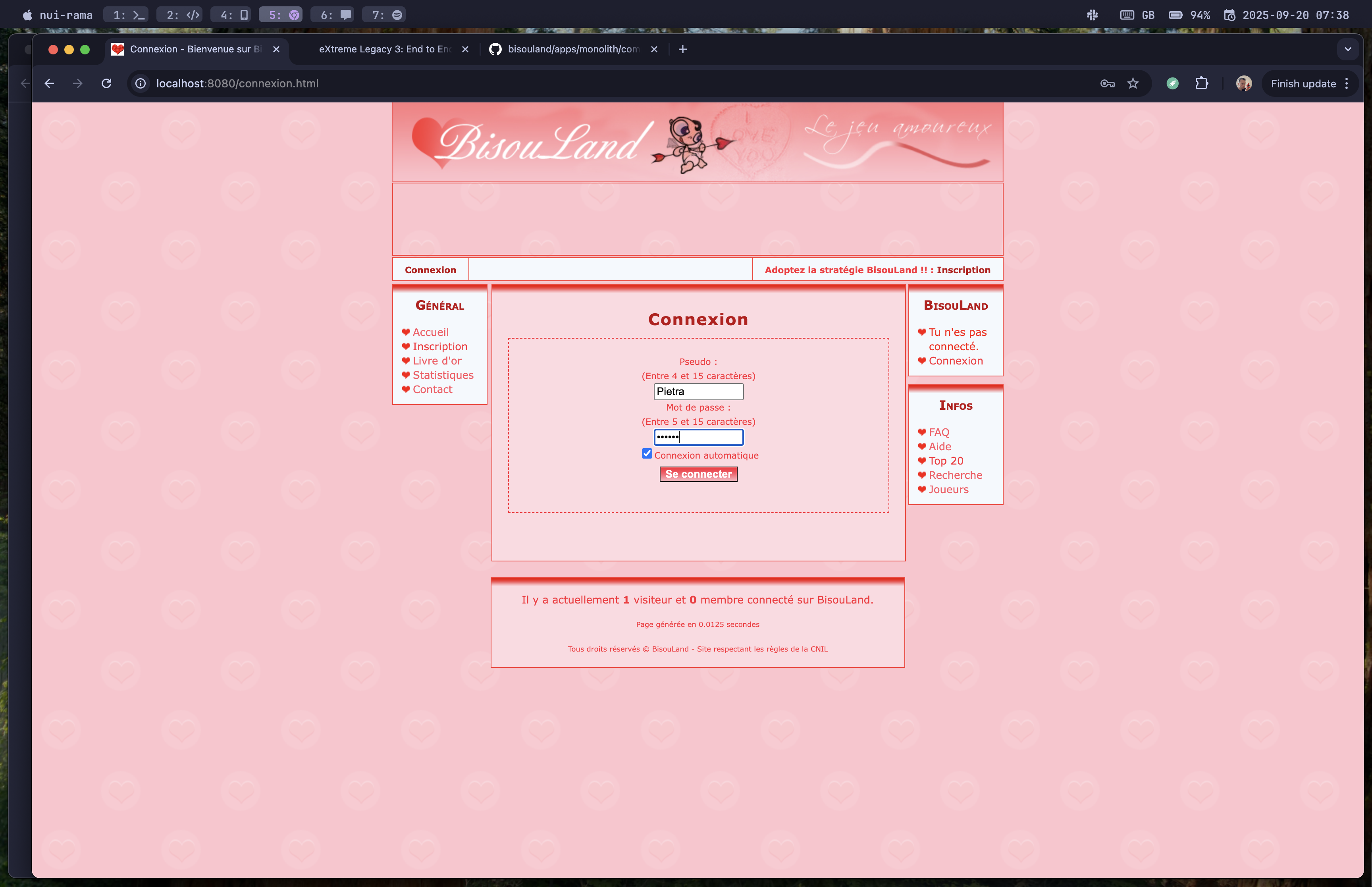Open the site information icon
Image resolution: width=1372 pixels, height=887 pixels.
pyautogui.click(x=141, y=83)
